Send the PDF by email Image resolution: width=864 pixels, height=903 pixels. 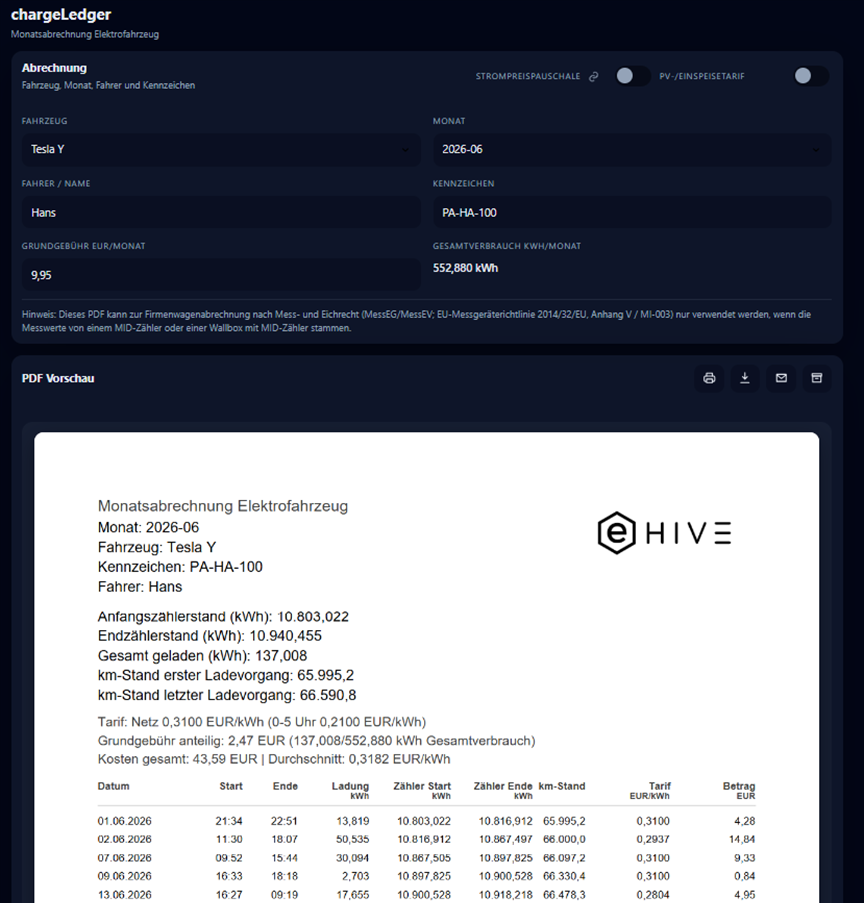click(781, 378)
